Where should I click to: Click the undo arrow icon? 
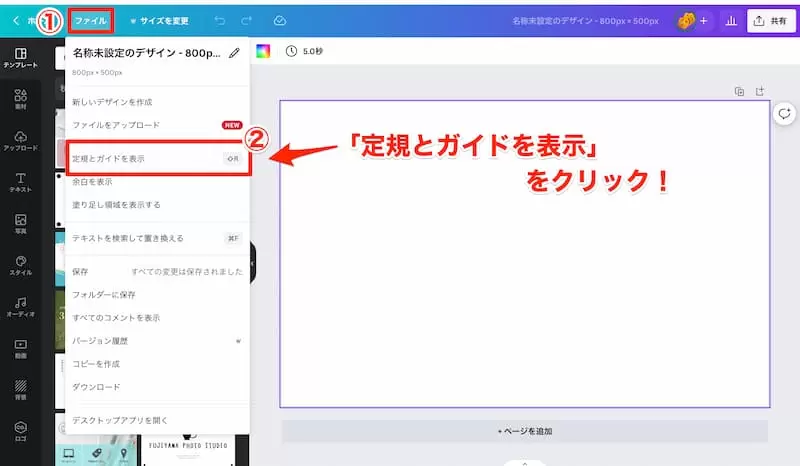(x=219, y=20)
